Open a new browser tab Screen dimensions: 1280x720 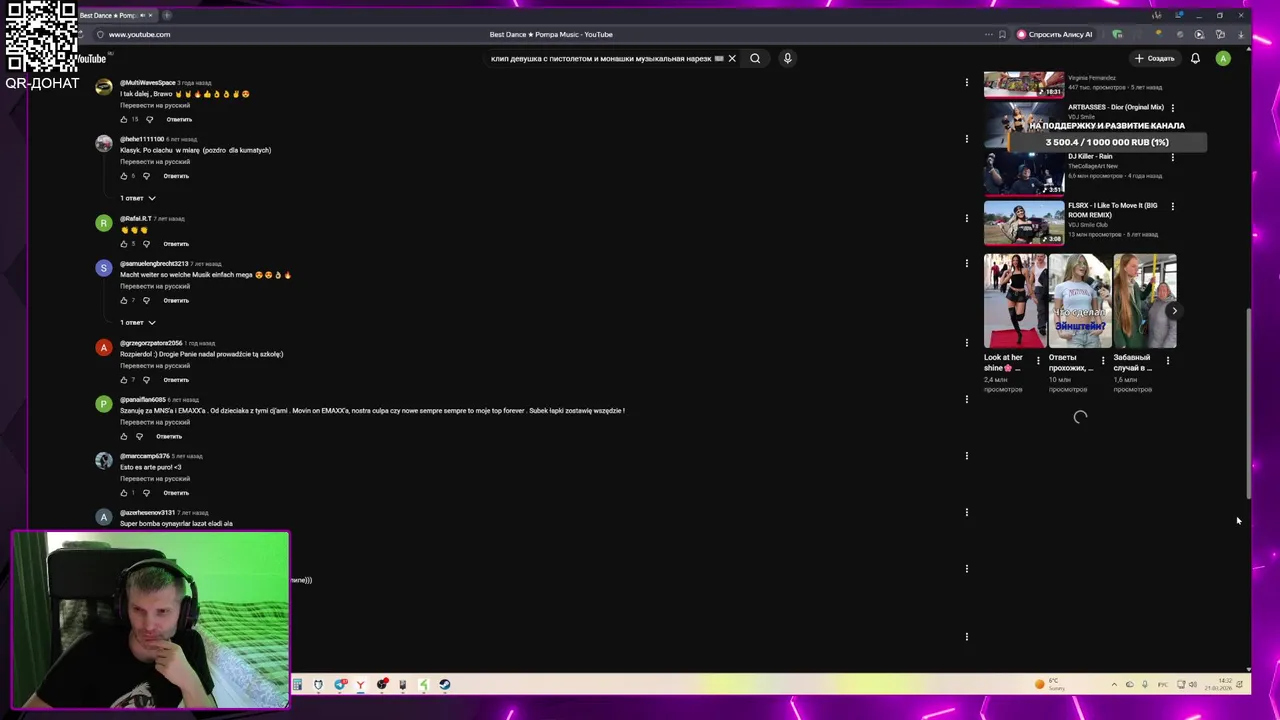167,15
